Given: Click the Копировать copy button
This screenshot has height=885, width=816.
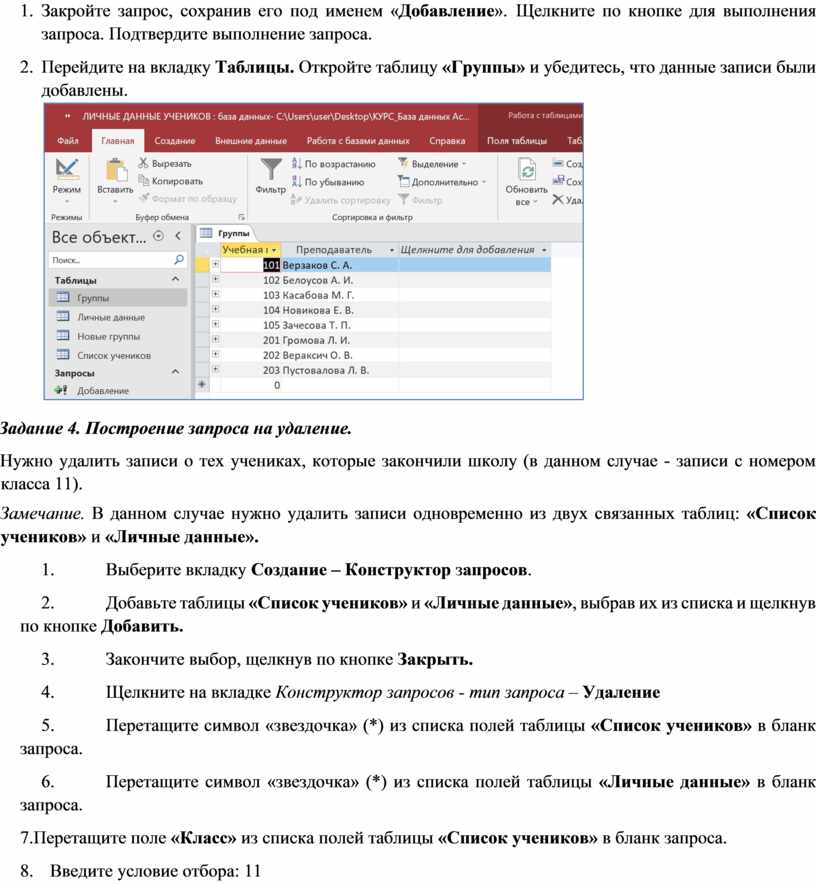Looking at the screenshot, I should pos(171,181).
